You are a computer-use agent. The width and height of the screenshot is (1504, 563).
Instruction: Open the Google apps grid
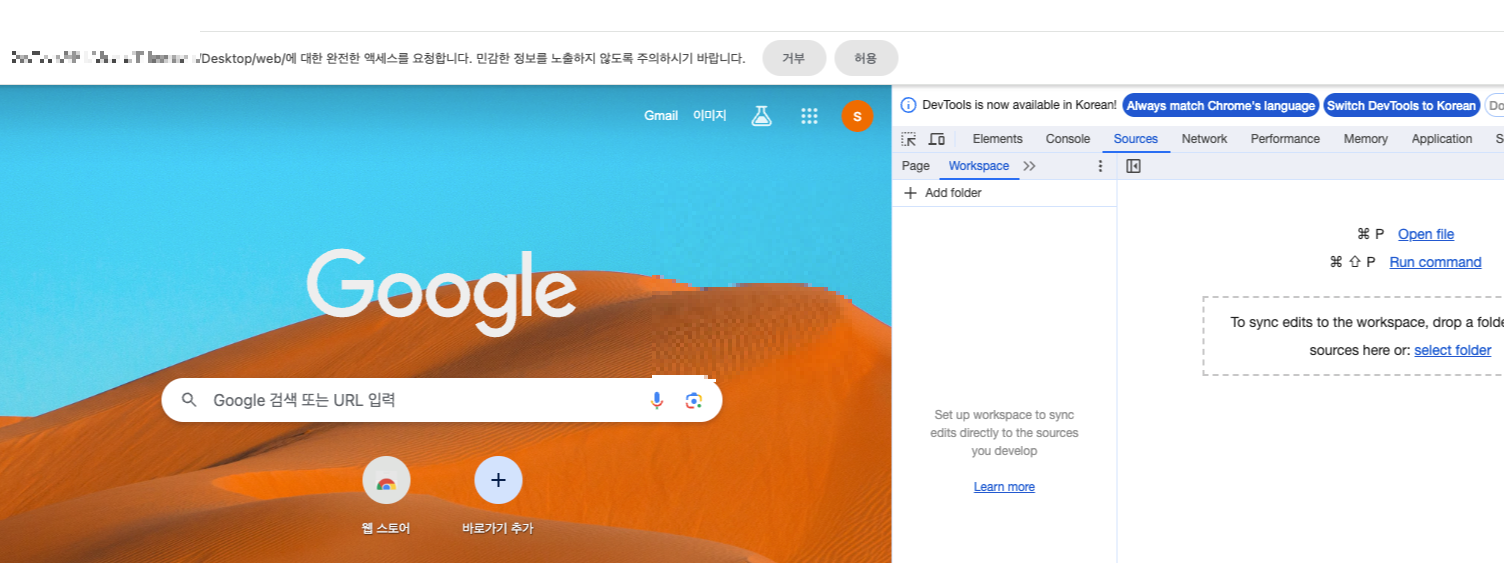pos(810,116)
